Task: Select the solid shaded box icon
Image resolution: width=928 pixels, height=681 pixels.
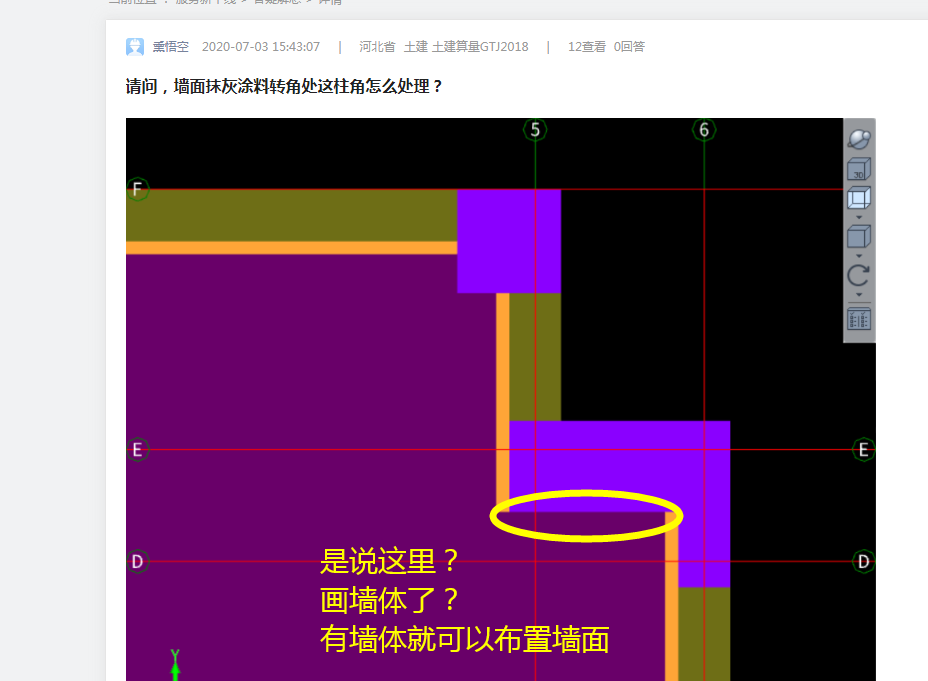Action: (859, 237)
